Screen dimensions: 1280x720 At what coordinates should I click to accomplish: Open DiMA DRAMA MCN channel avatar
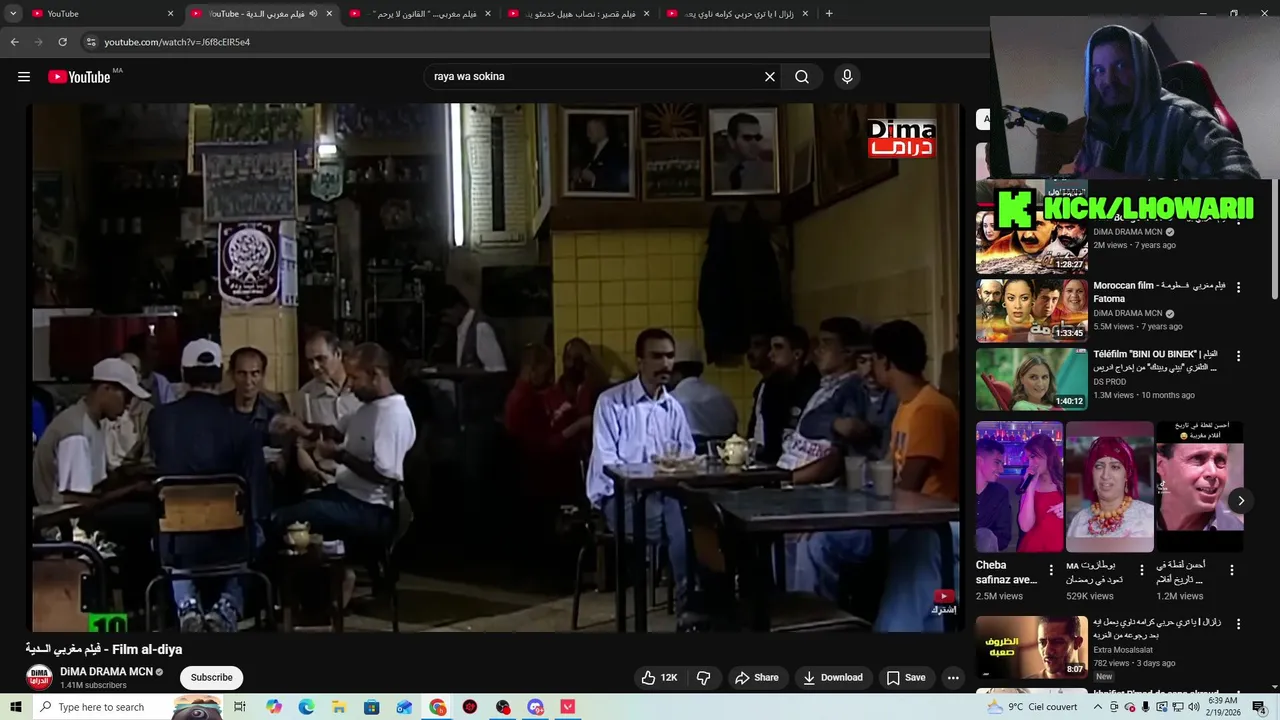pos(39,677)
